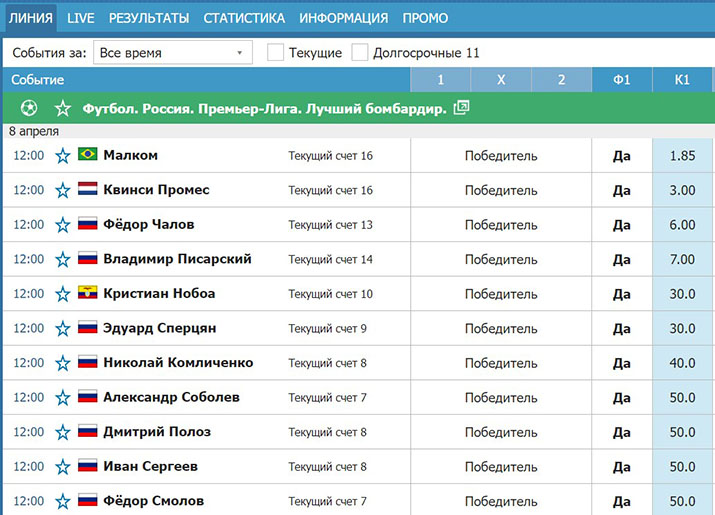This screenshot has width=715, height=515.
Task: Star the Владимир Писарский row
Action: [x=62, y=260]
